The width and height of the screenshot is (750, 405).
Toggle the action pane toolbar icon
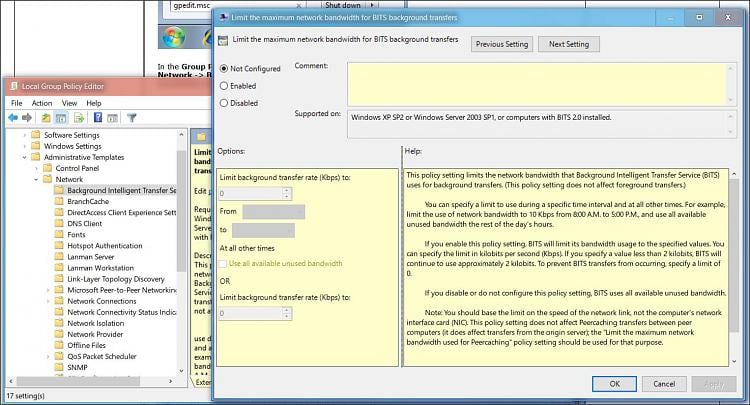click(112, 118)
